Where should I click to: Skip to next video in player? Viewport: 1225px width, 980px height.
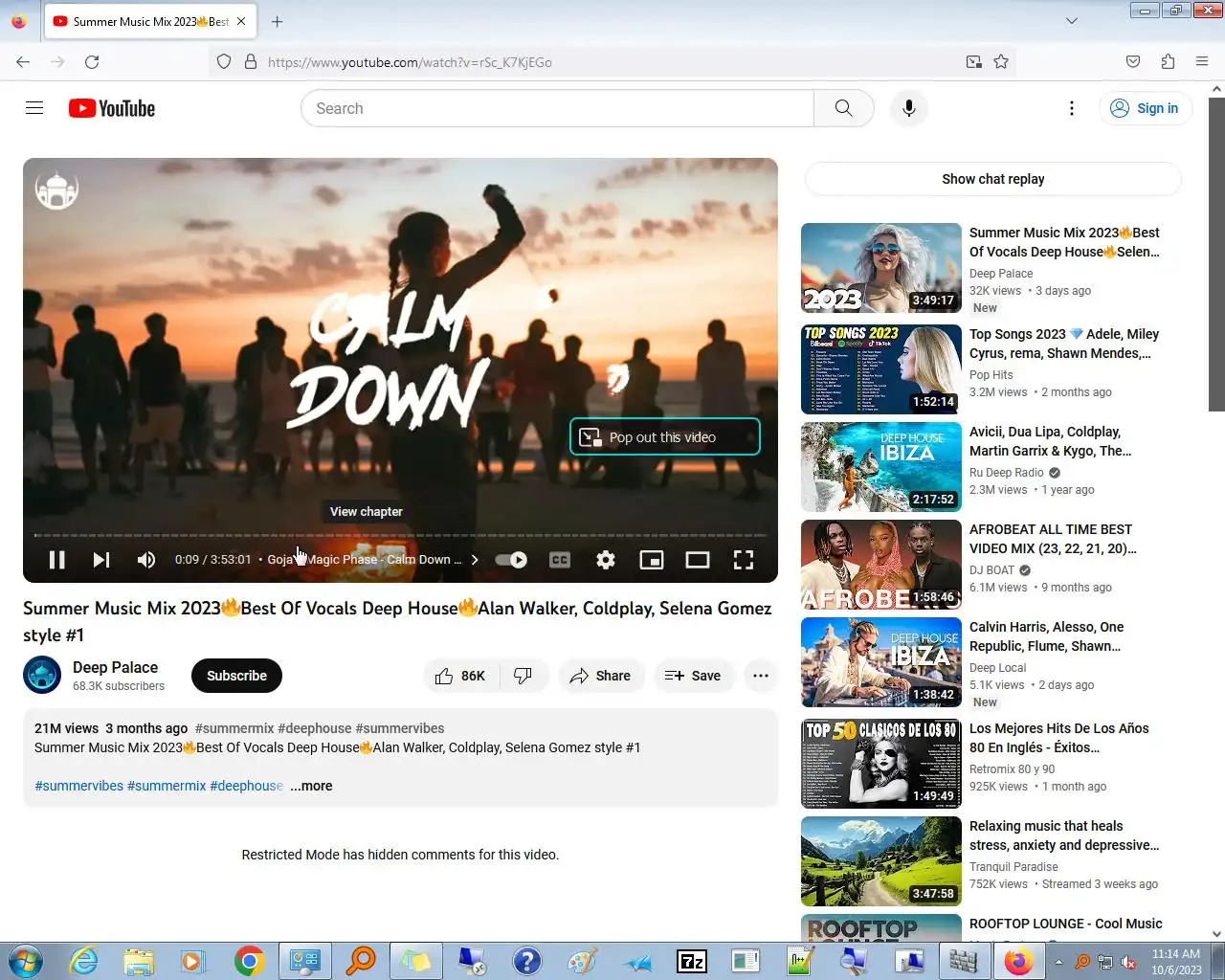[x=101, y=560]
